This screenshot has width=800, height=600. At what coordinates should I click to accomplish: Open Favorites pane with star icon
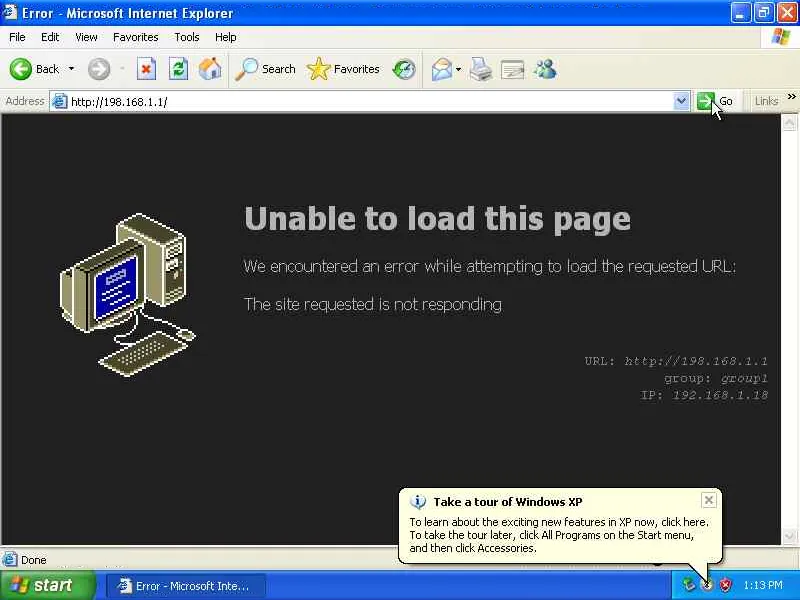point(318,69)
